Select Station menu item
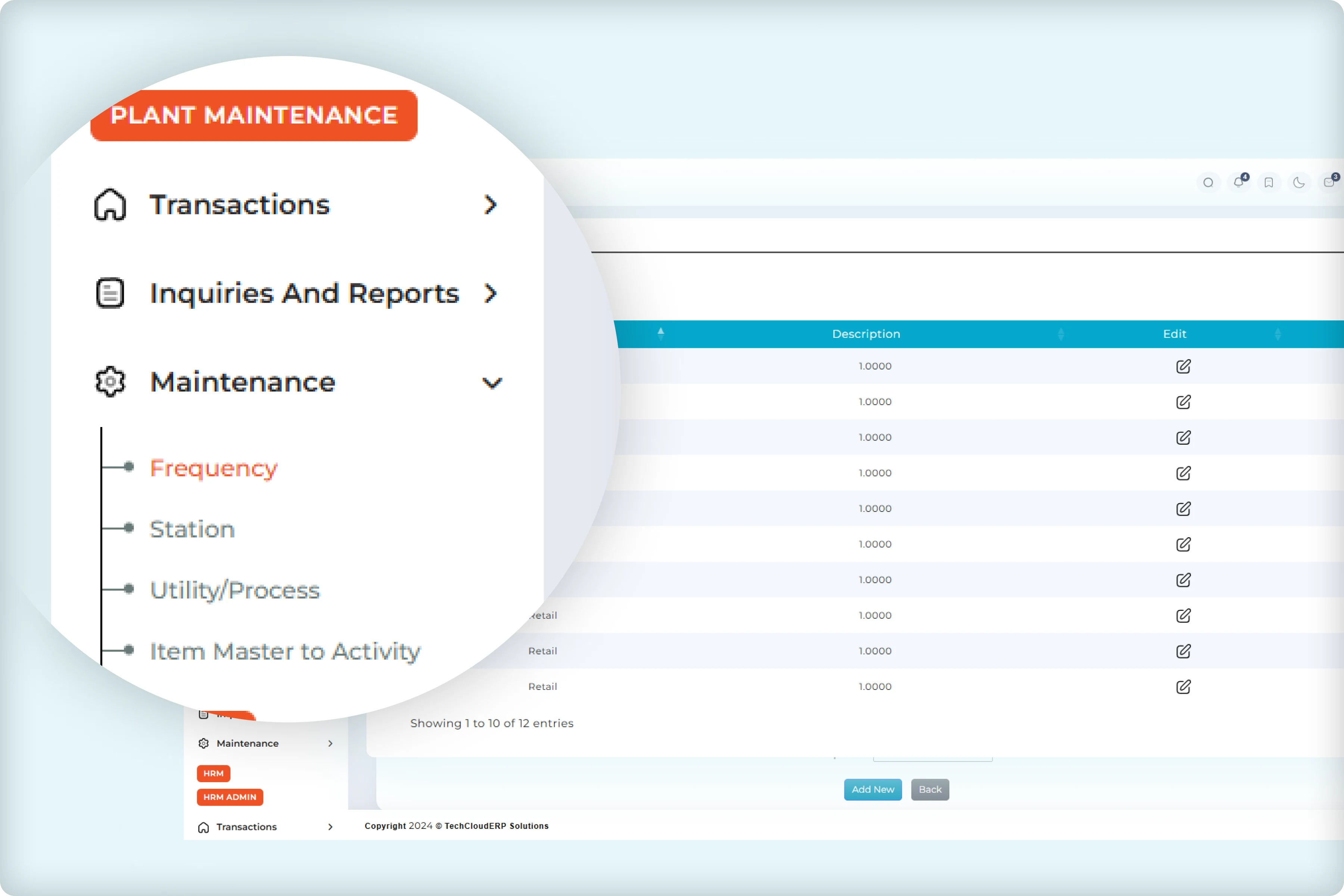Viewport: 1344px width, 896px height. click(193, 529)
